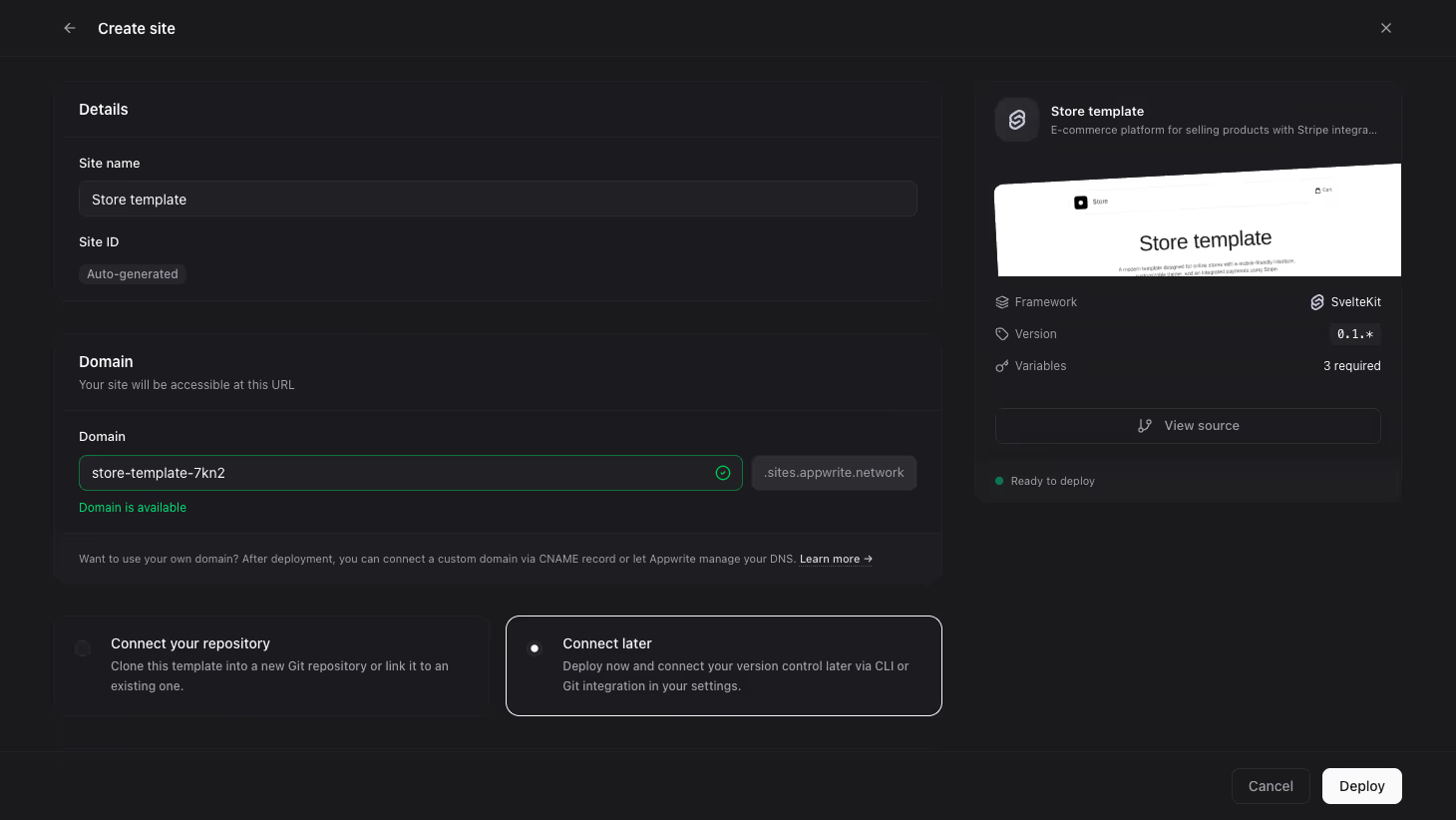This screenshot has height=820, width=1456.
Task: Click the Framework layers icon
Action: click(1002, 302)
